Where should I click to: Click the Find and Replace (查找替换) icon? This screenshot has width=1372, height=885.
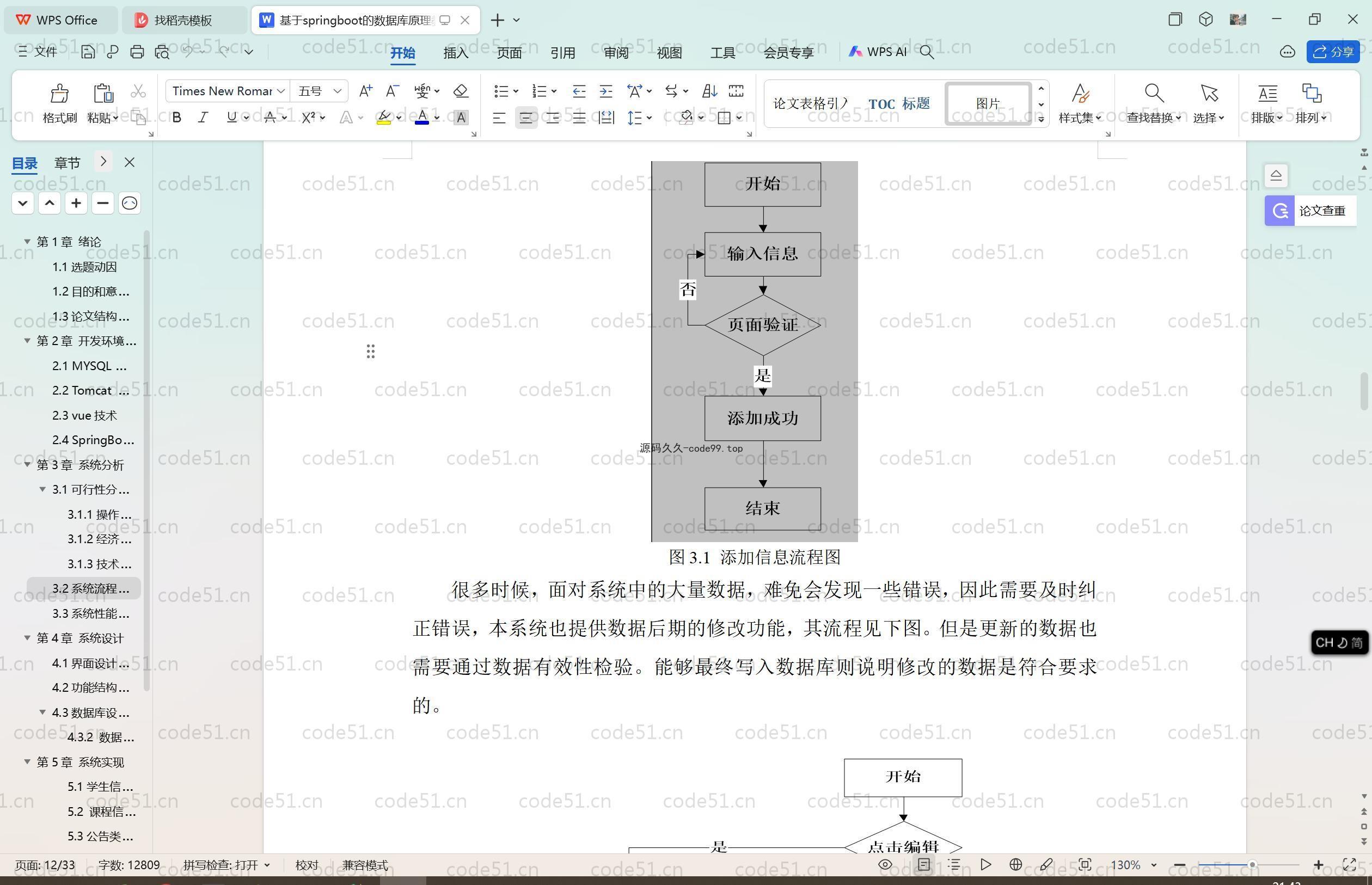(x=1154, y=93)
